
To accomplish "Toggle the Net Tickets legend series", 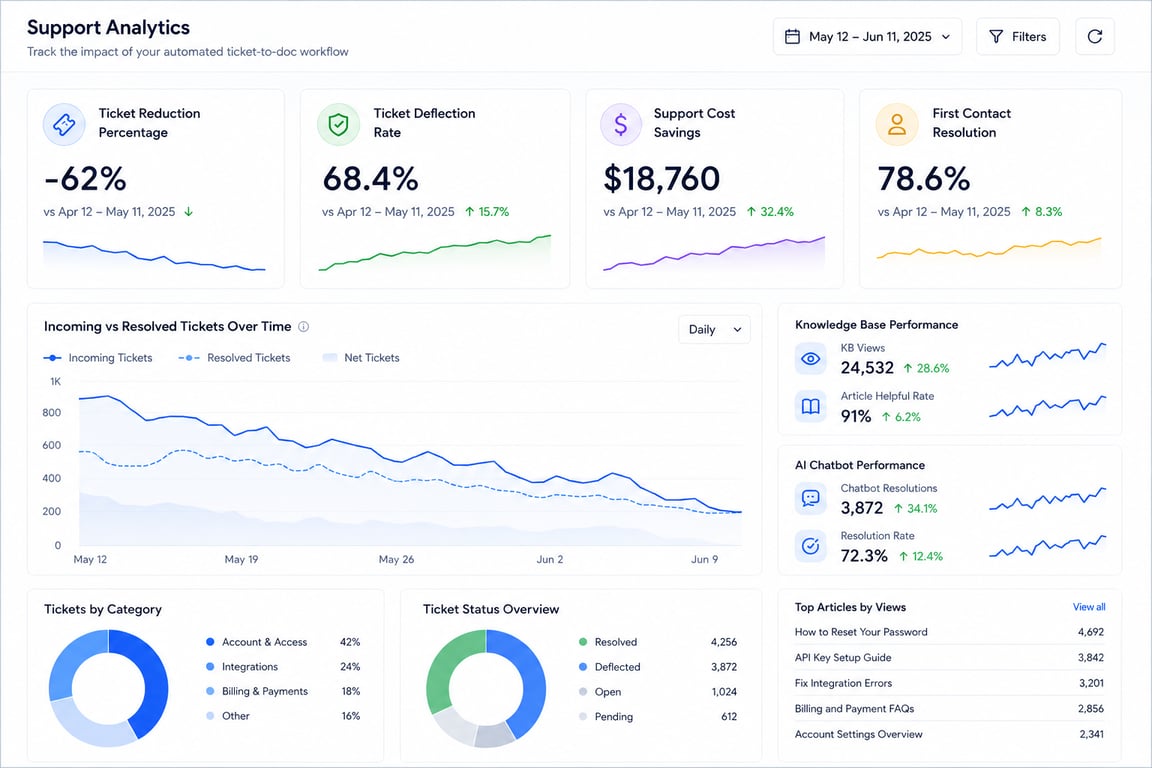I will coord(361,358).
